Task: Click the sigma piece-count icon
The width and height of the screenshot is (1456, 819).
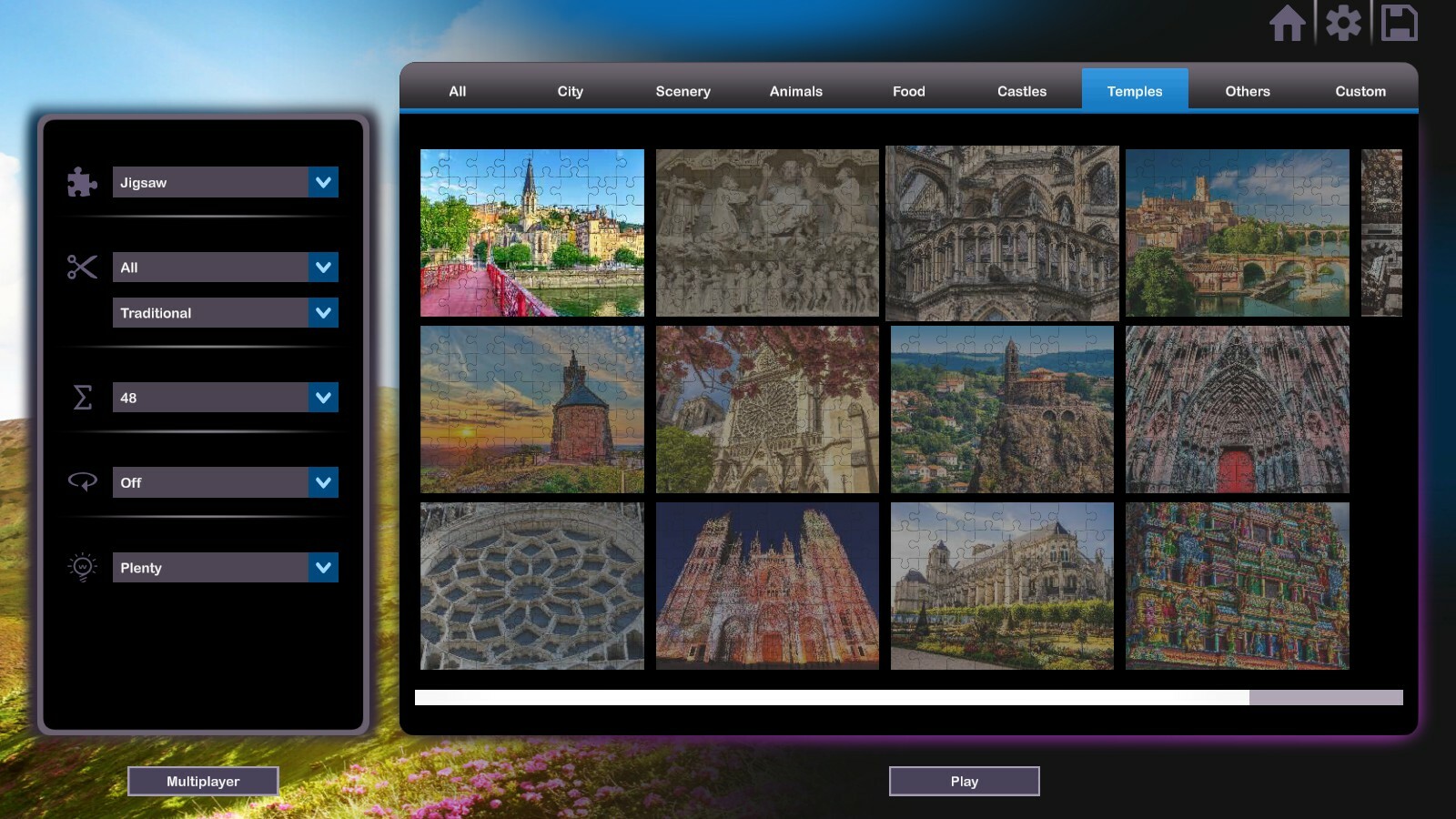Action: [x=81, y=398]
